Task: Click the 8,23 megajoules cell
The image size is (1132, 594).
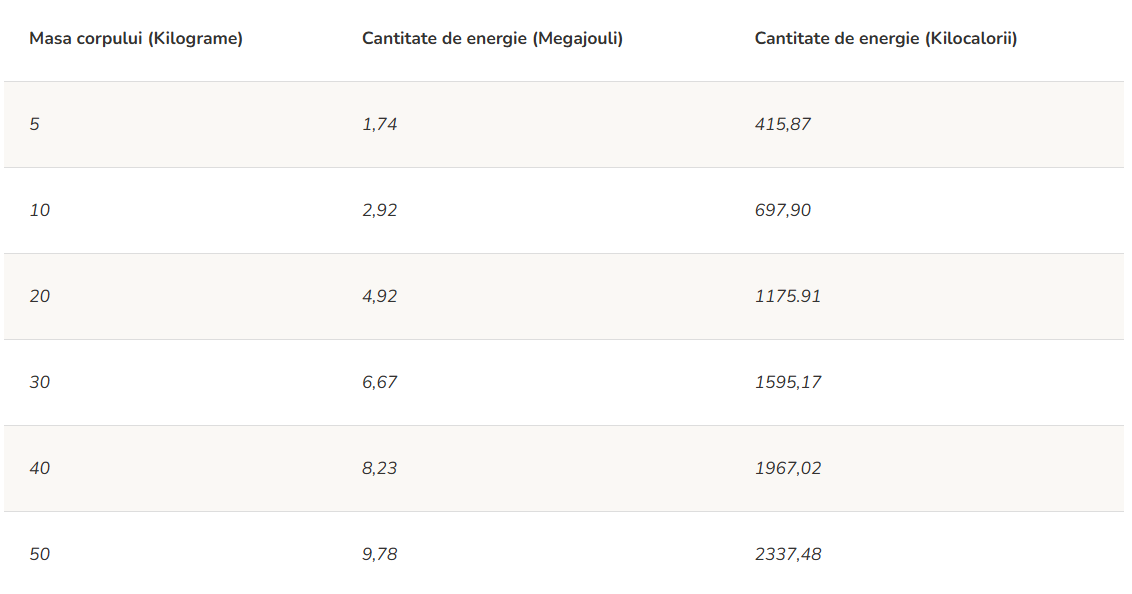Action: tap(380, 469)
